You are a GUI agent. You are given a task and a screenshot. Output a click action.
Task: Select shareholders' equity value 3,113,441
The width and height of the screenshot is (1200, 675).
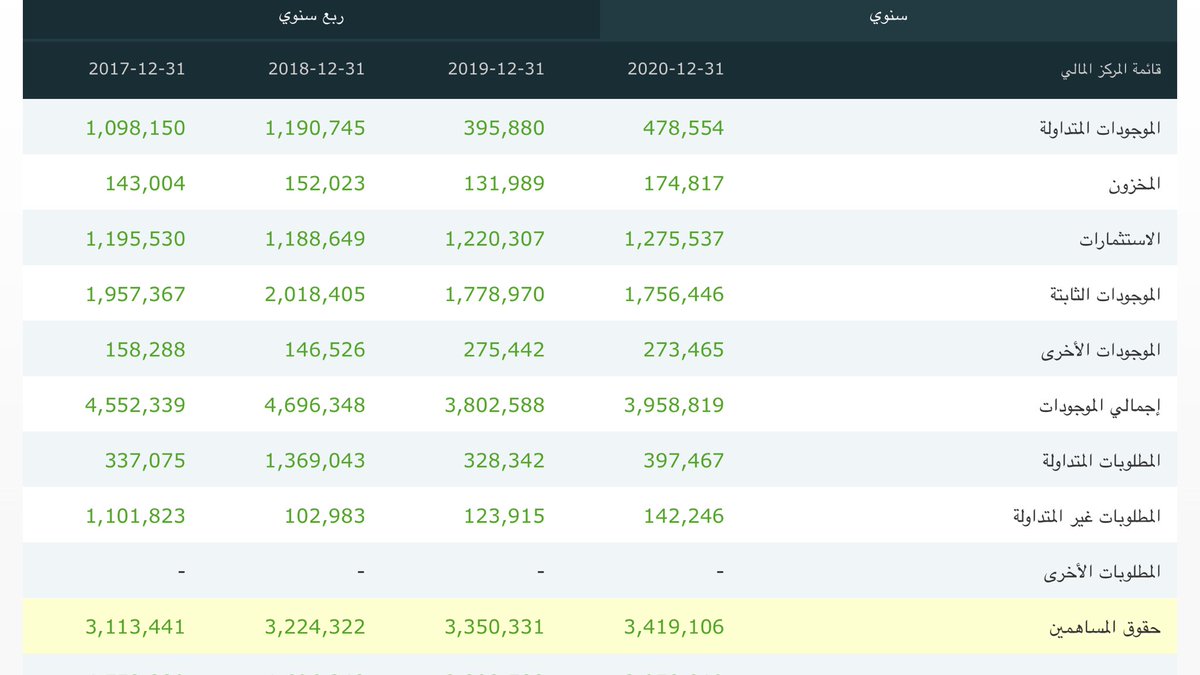point(136,628)
